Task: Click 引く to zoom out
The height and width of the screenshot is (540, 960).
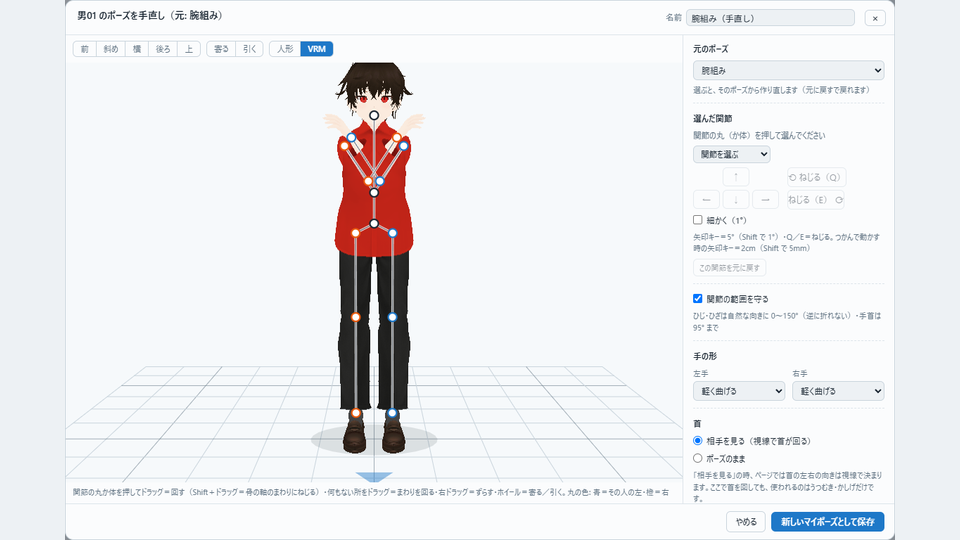Action: point(250,49)
